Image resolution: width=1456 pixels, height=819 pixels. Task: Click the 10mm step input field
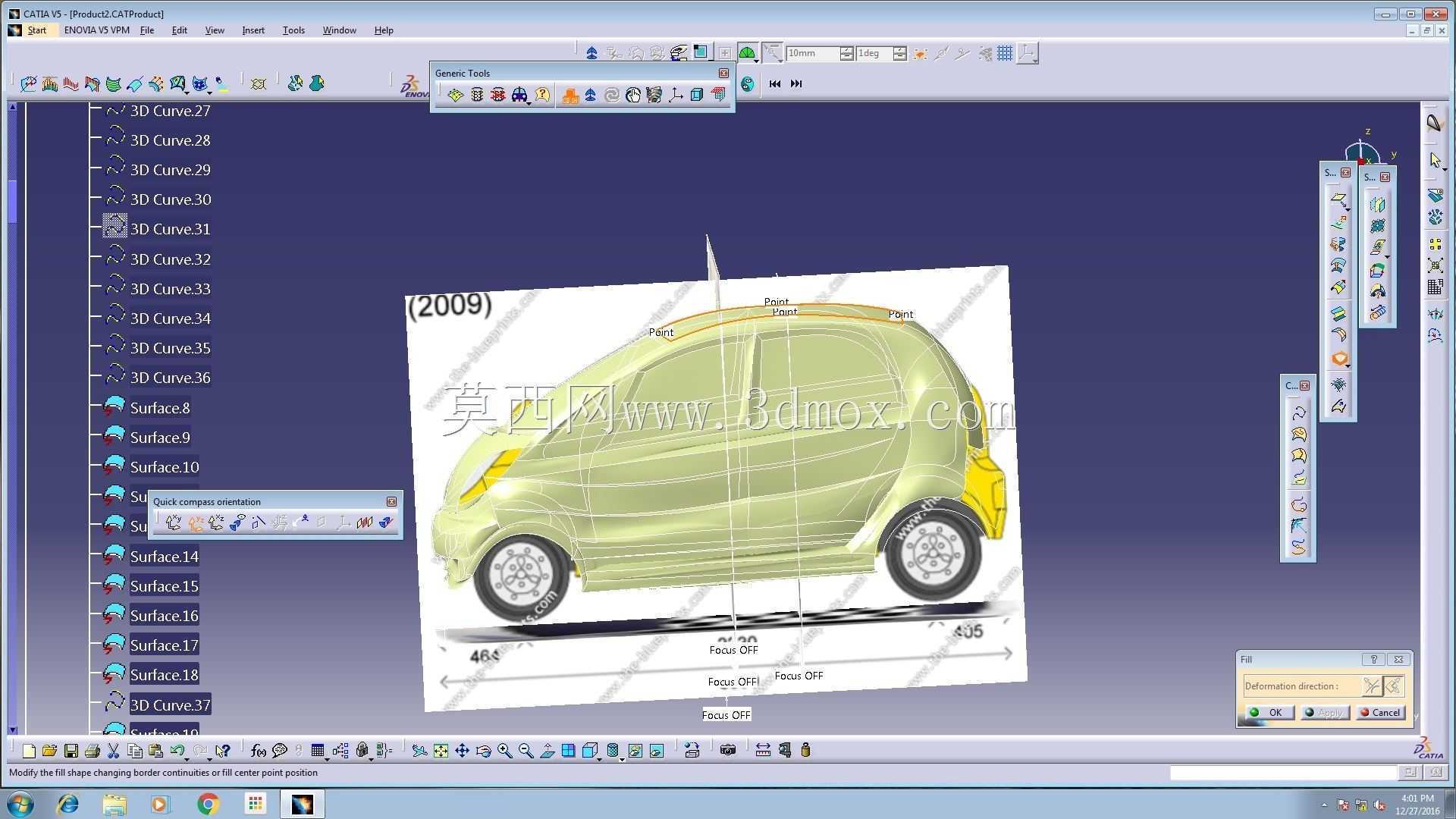pos(812,53)
